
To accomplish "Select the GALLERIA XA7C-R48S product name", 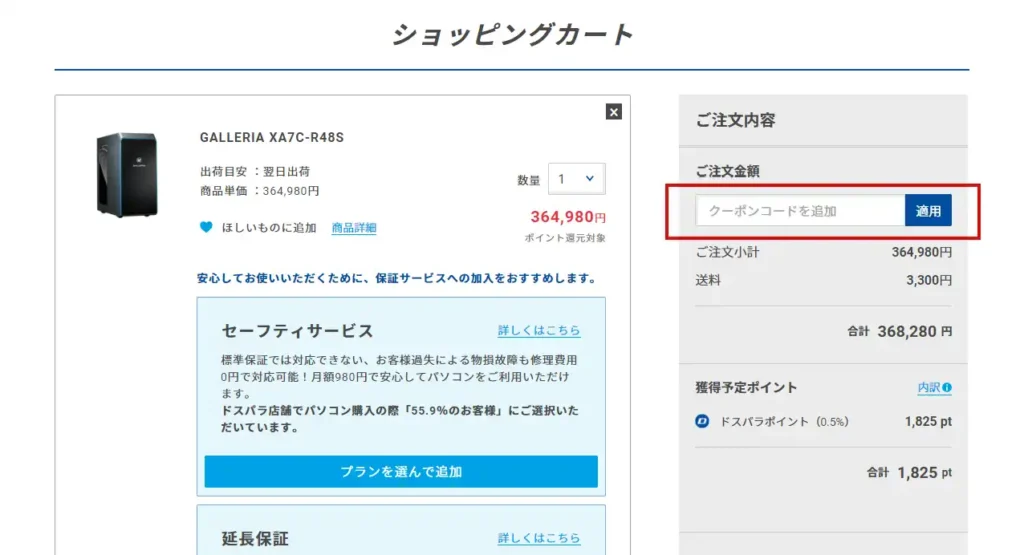I will [272, 138].
